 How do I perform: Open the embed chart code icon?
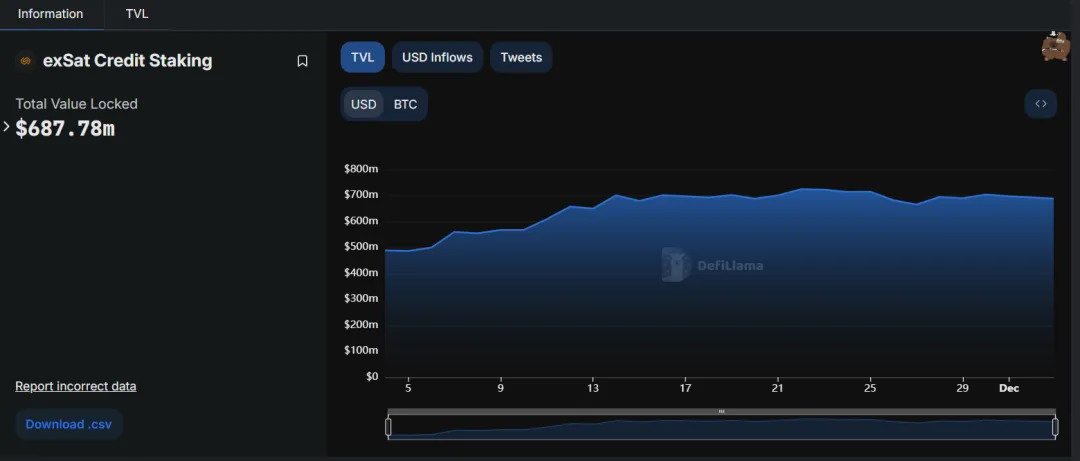point(1041,104)
